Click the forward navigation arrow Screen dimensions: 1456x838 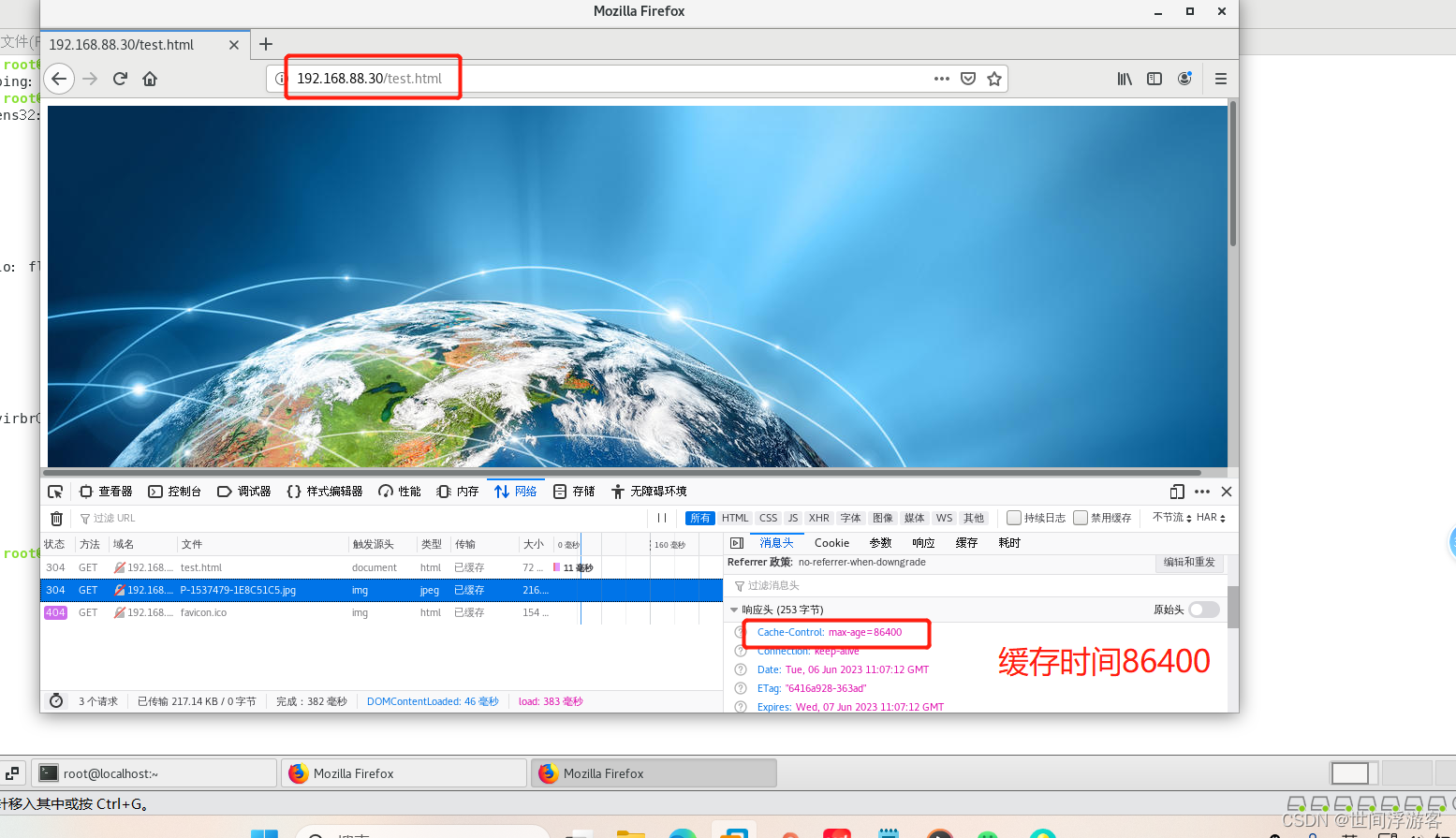point(90,79)
